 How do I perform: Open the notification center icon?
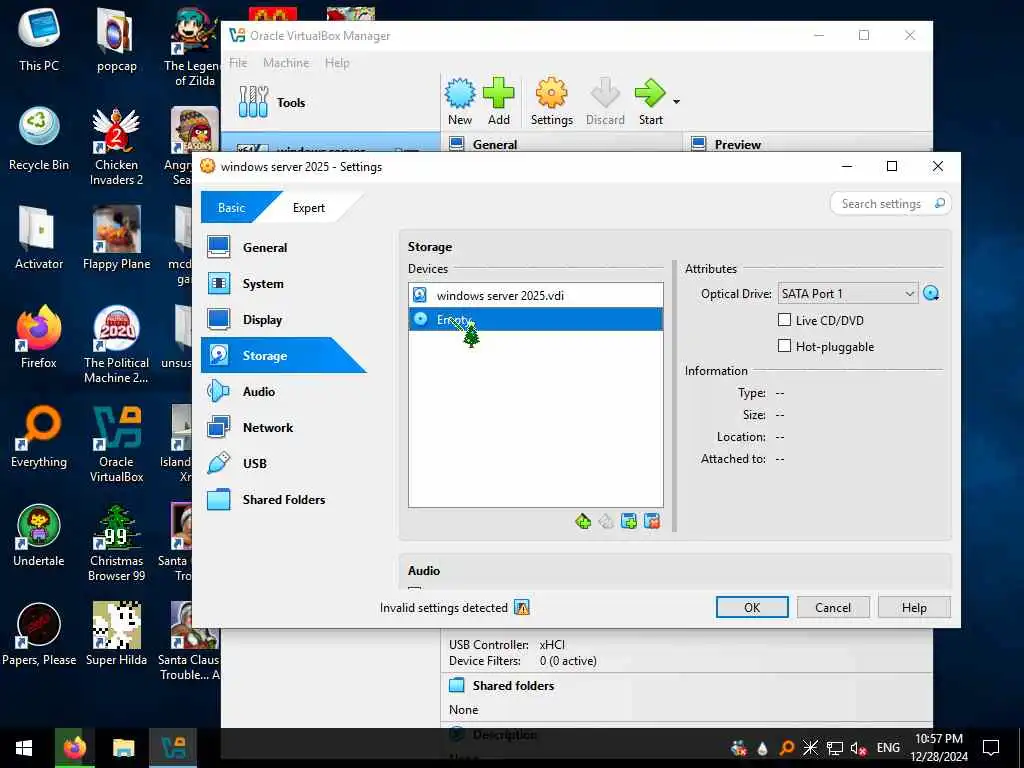(991, 748)
